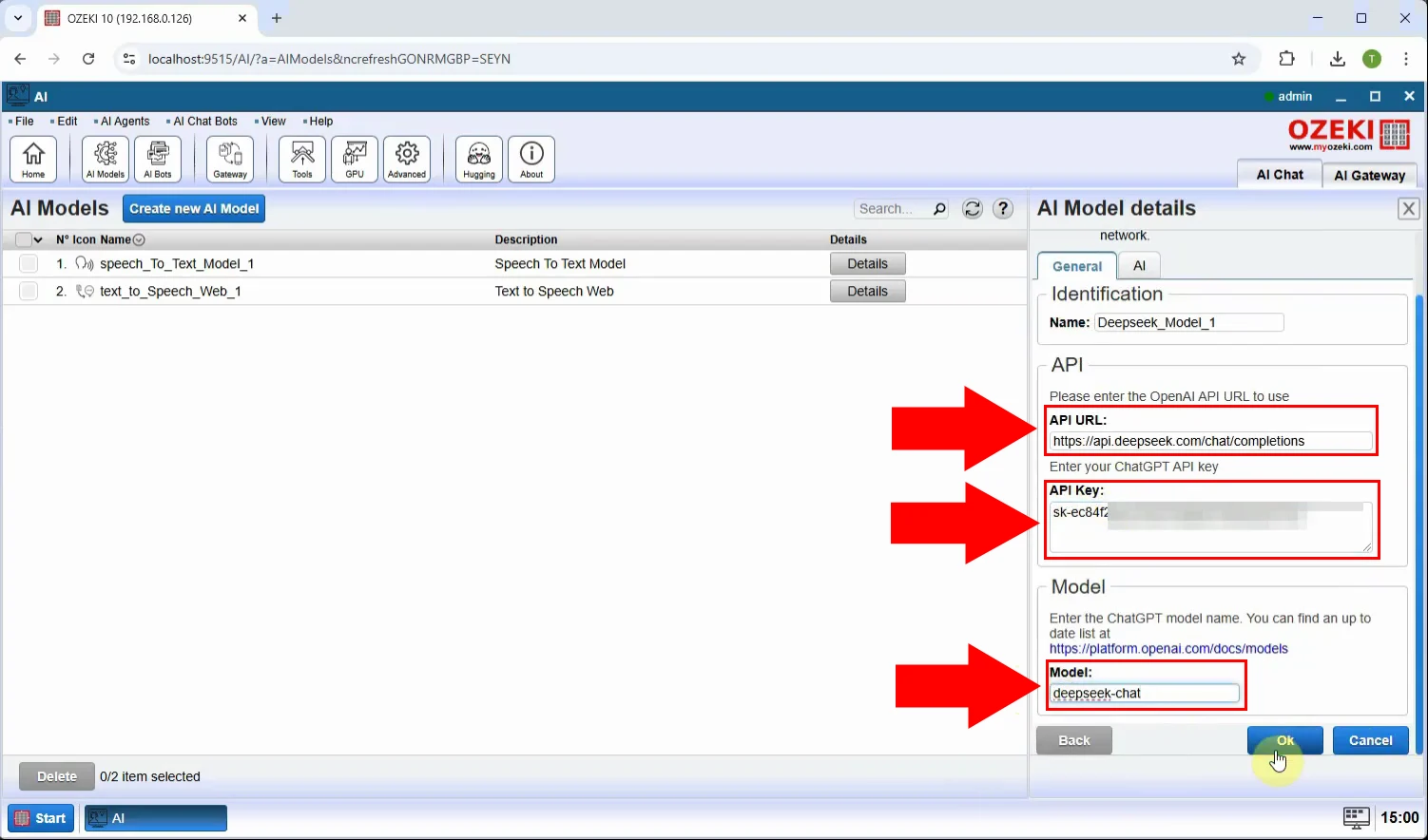This screenshot has height=840, width=1428.
Task: Open the browser profile avatar
Action: pos(1372,59)
